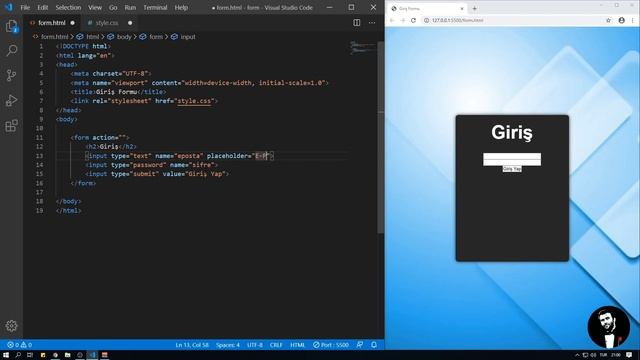Viewport: 640px width, 360px height.
Task: Click the password field in the login form
Action: tap(512, 162)
